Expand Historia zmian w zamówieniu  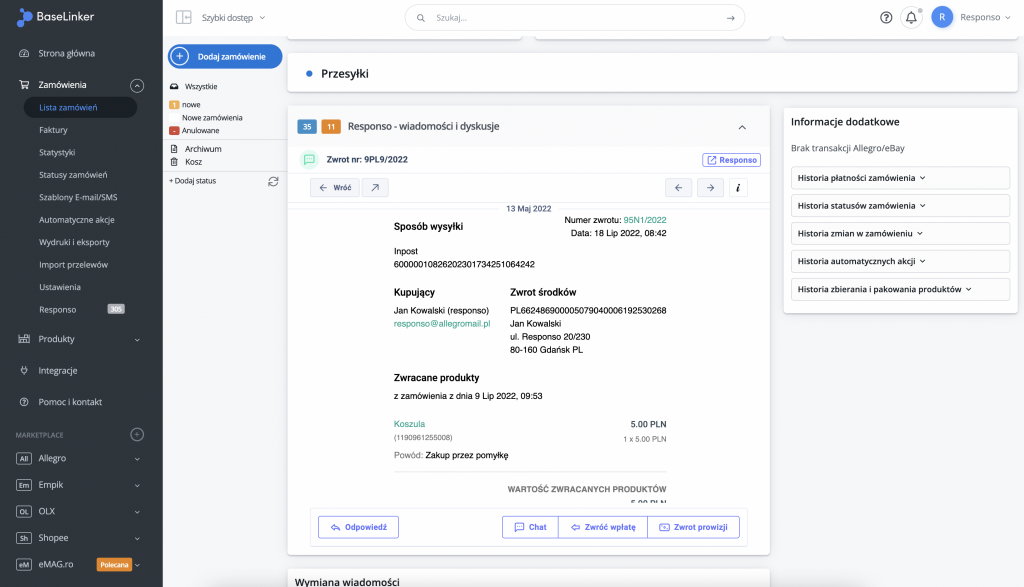pos(900,233)
